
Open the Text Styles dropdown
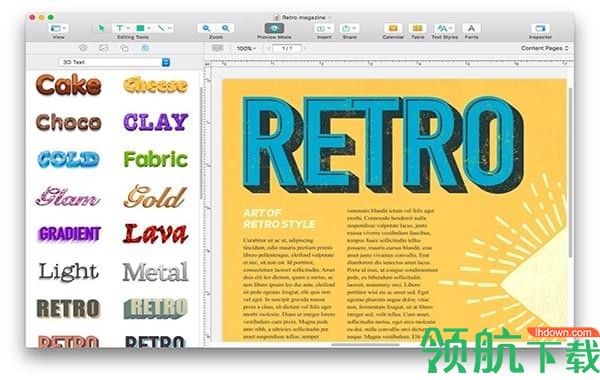444,28
